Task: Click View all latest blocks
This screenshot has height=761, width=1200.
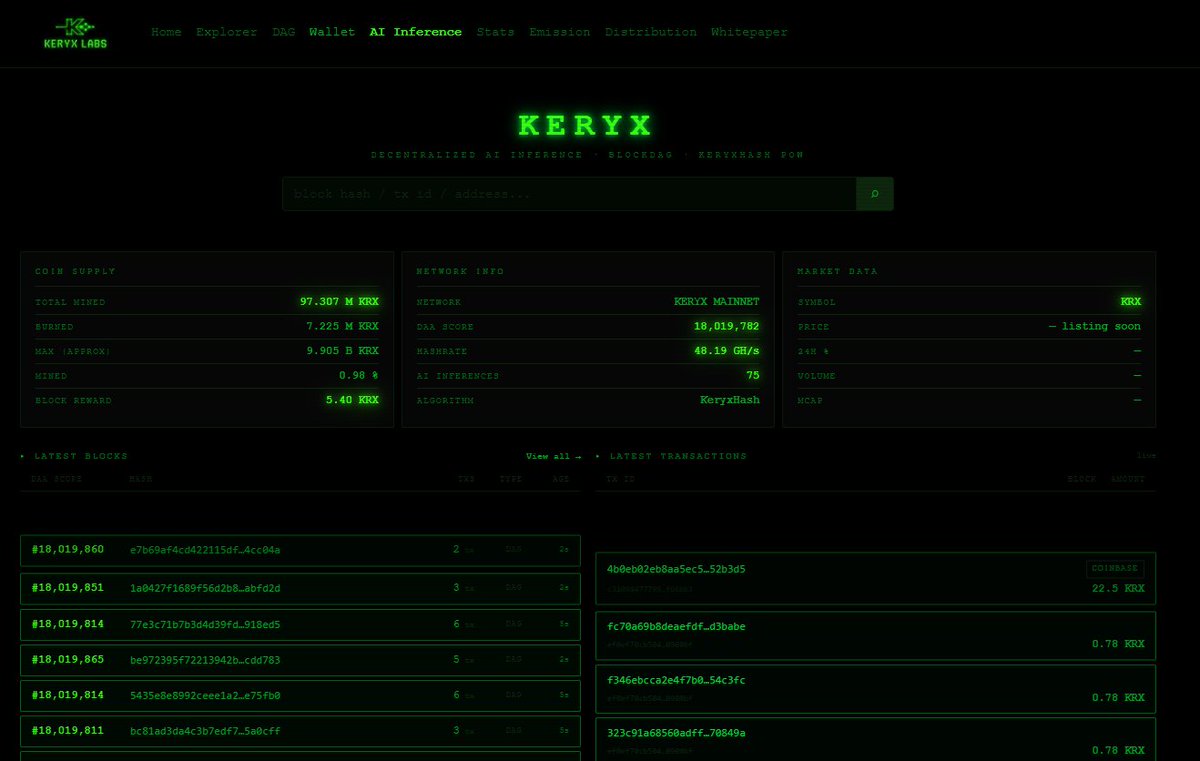Action: pos(553,456)
